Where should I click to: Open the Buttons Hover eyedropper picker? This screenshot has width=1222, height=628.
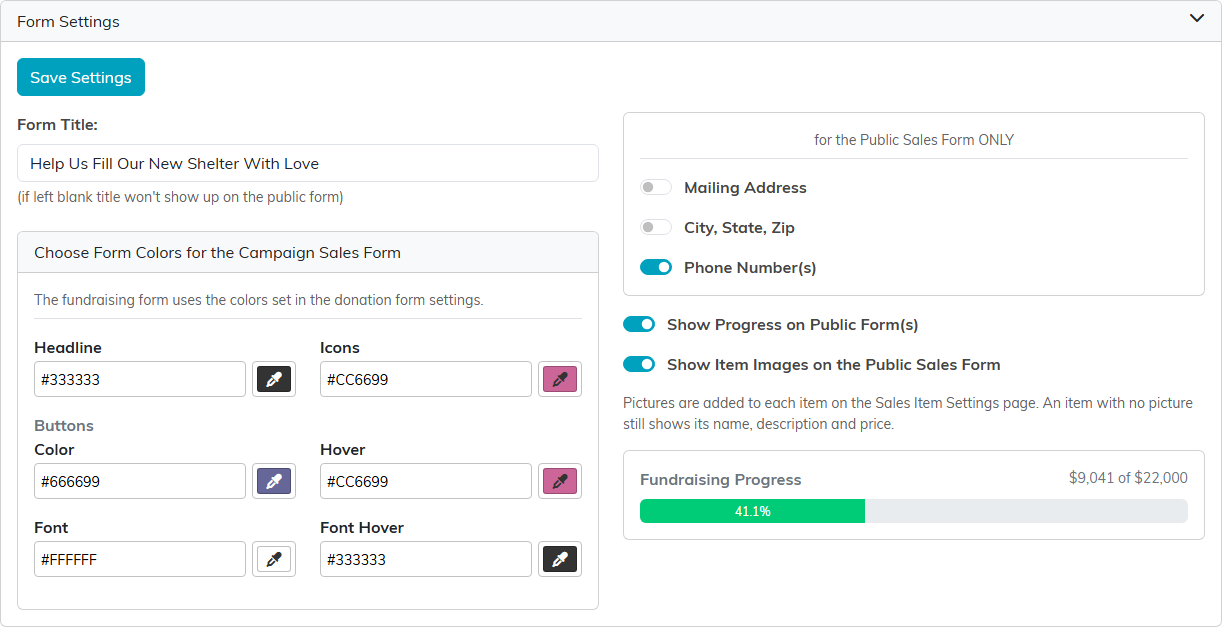(x=560, y=481)
